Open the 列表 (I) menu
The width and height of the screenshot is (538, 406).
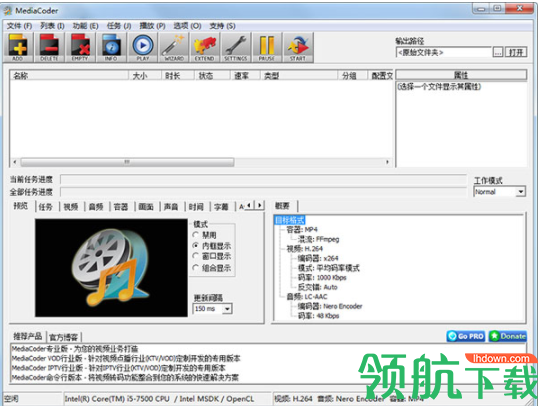(x=52, y=26)
